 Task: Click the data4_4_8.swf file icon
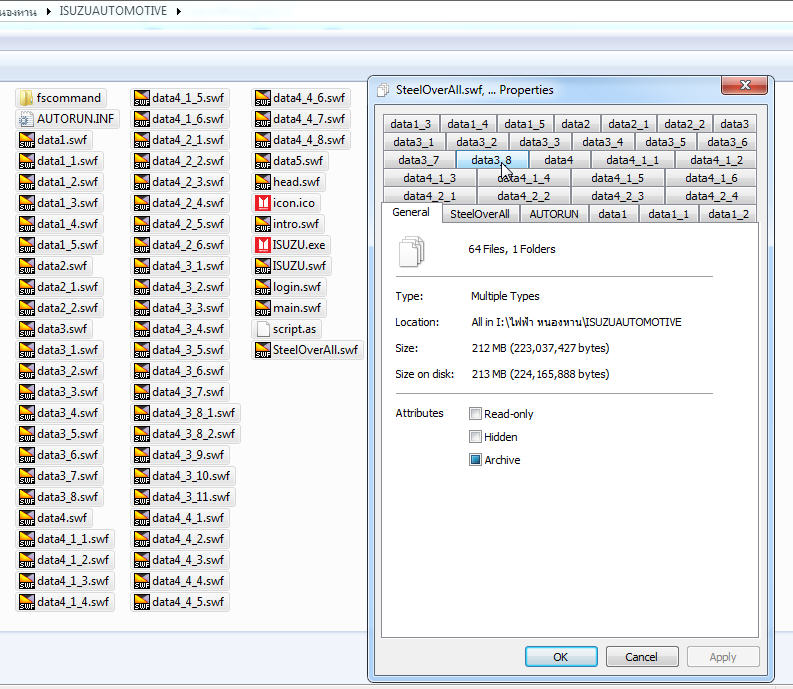pyautogui.click(x=262, y=140)
